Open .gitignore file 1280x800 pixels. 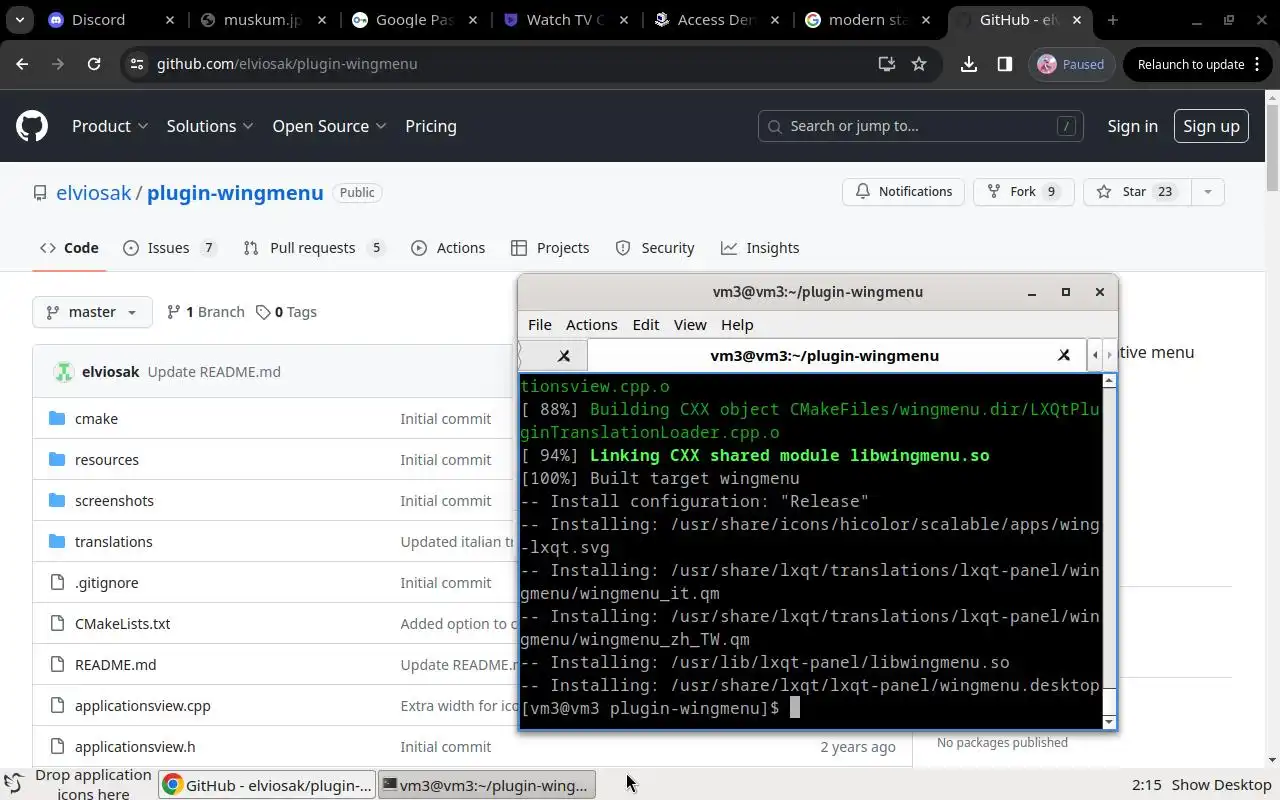(x=107, y=583)
